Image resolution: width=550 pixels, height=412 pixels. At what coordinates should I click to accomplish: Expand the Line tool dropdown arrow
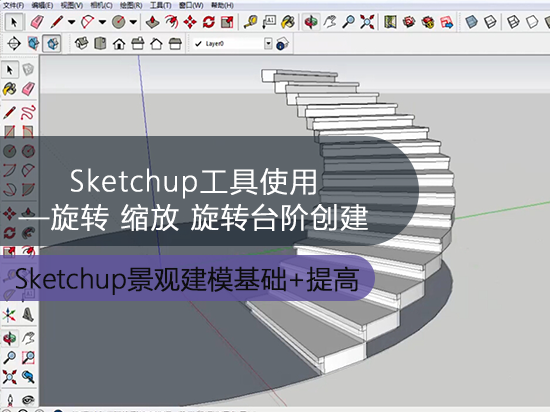click(x=72, y=22)
